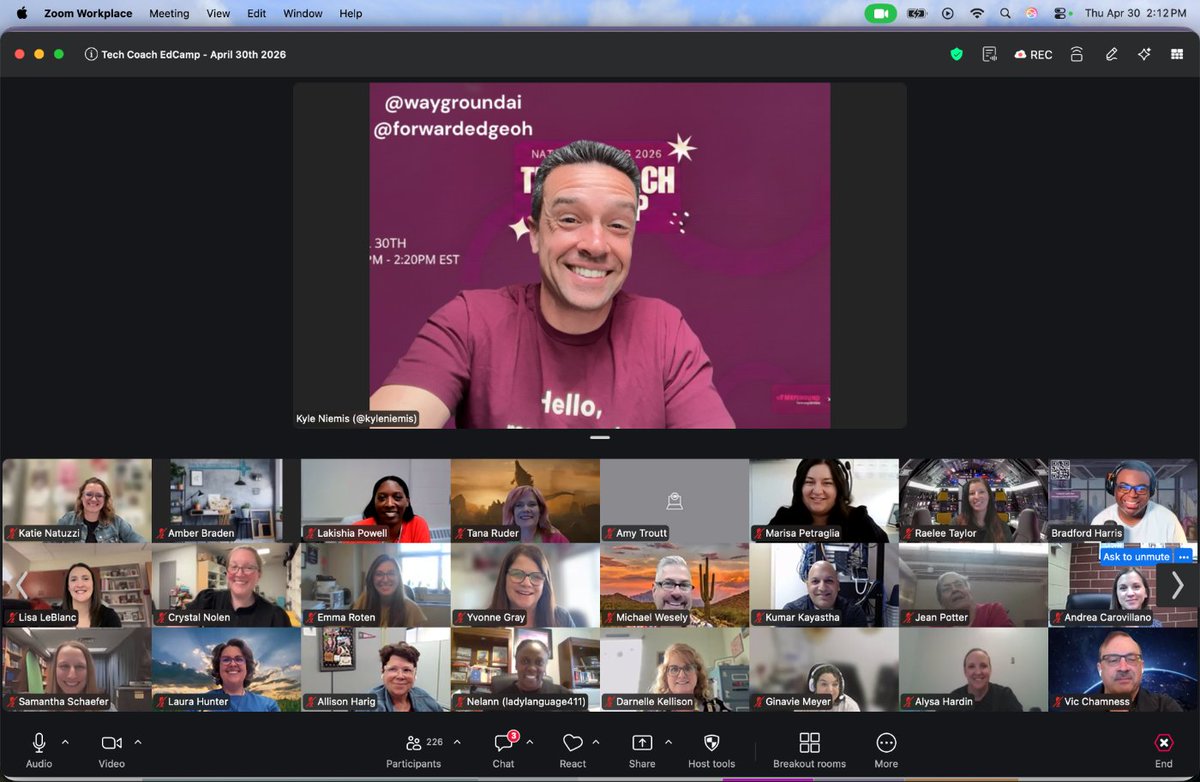Viewport: 1200px width, 782px height.
Task: Open battery status in menu bar
Action: (917, 13)
